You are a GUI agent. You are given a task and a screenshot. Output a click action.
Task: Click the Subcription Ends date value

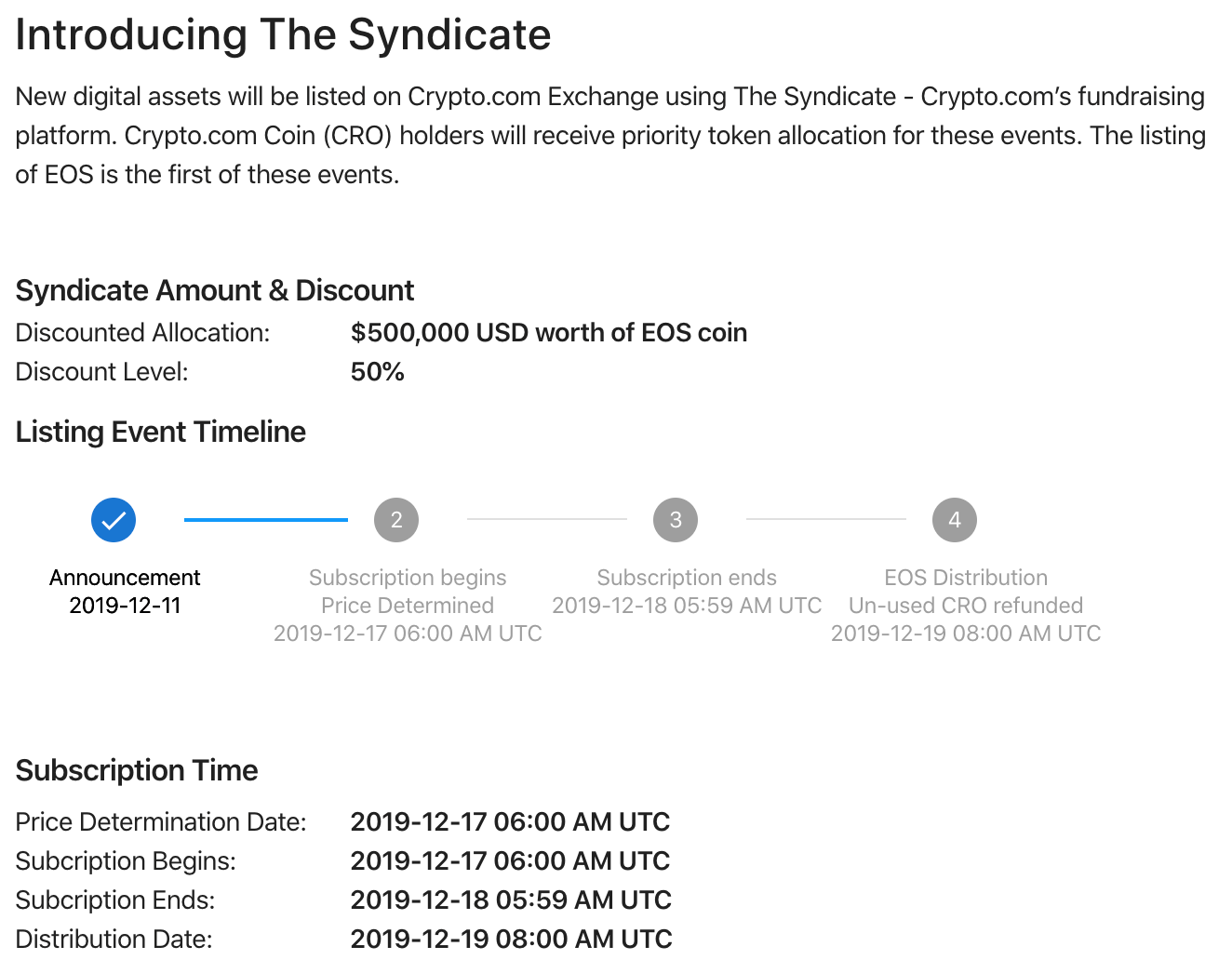pos(511,900)
